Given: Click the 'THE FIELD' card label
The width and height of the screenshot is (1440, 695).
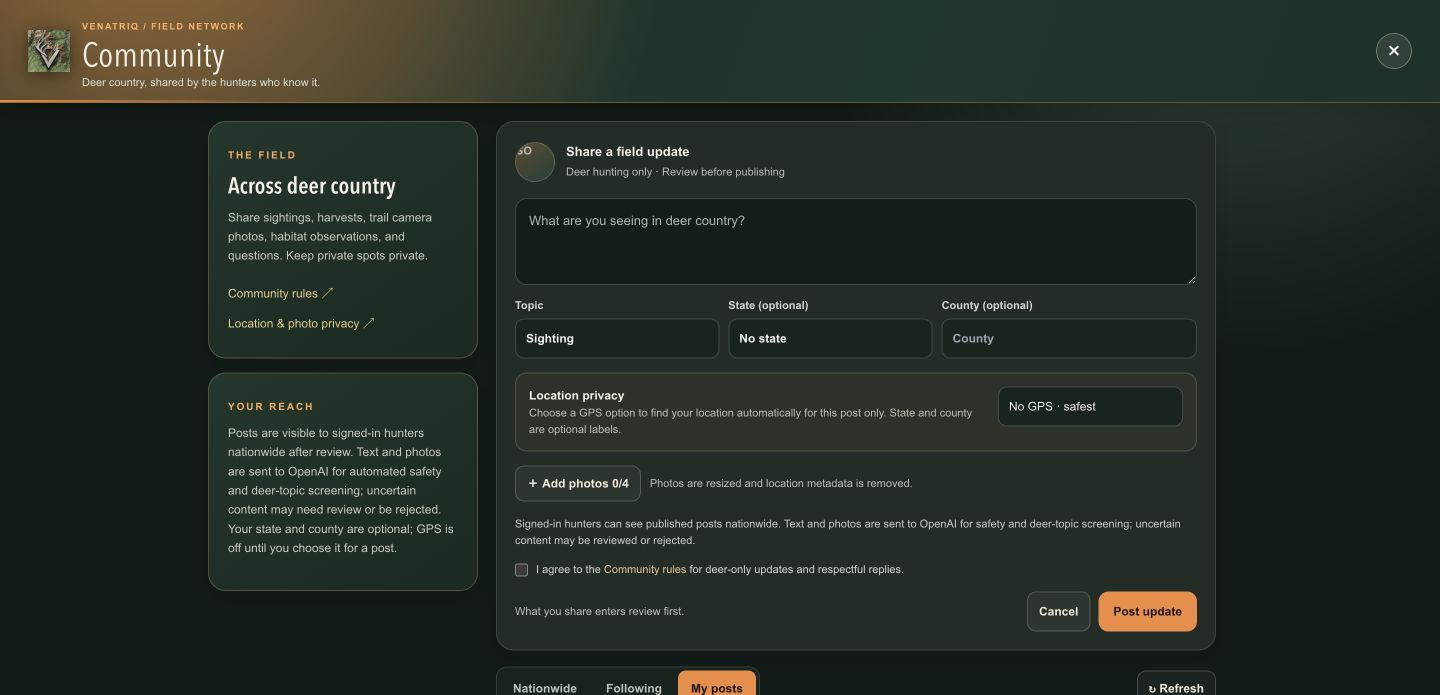Looking at the screenshot, I should [x=262, y=155].
